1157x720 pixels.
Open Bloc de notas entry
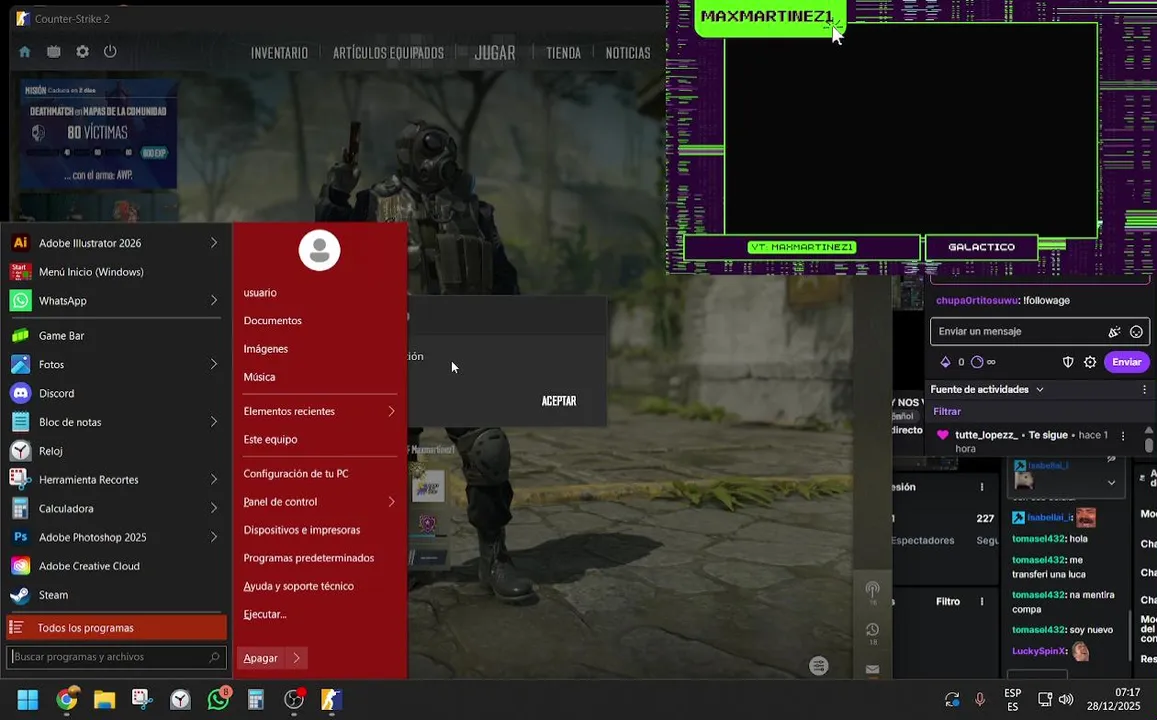114,422
